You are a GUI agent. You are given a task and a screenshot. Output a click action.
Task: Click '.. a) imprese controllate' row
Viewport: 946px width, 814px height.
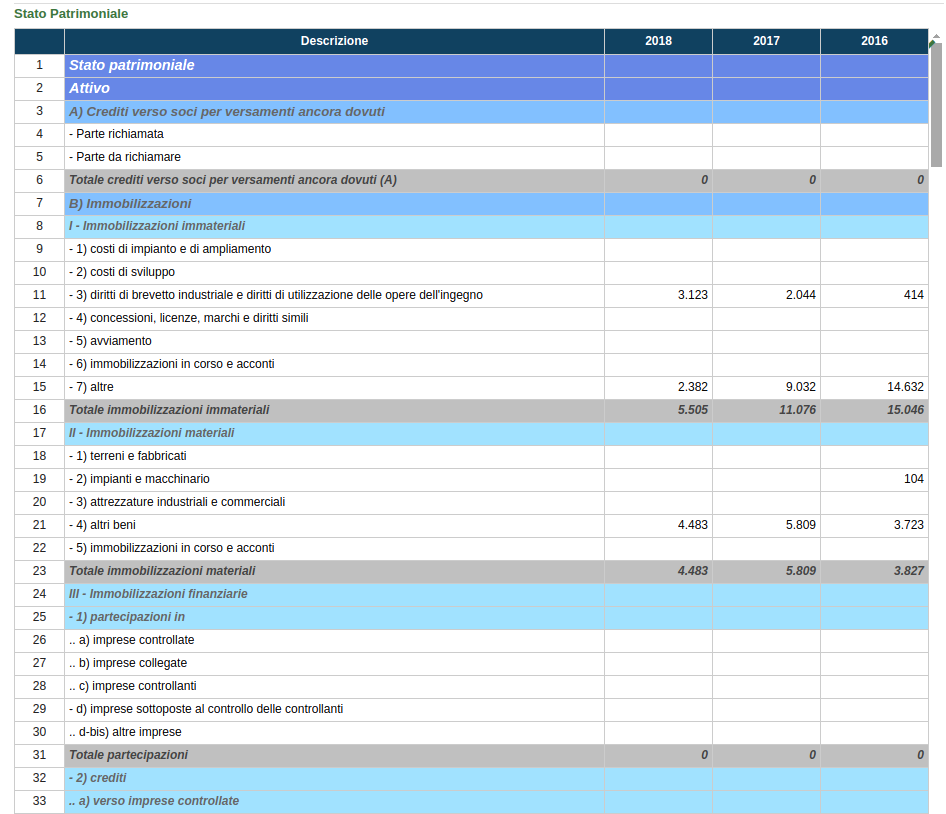471,640
